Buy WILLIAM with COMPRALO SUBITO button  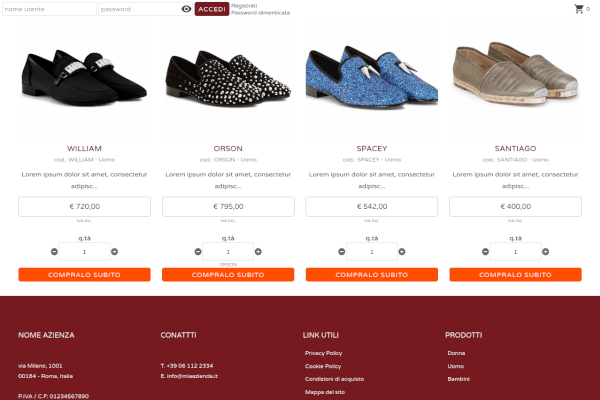[84, 274]
